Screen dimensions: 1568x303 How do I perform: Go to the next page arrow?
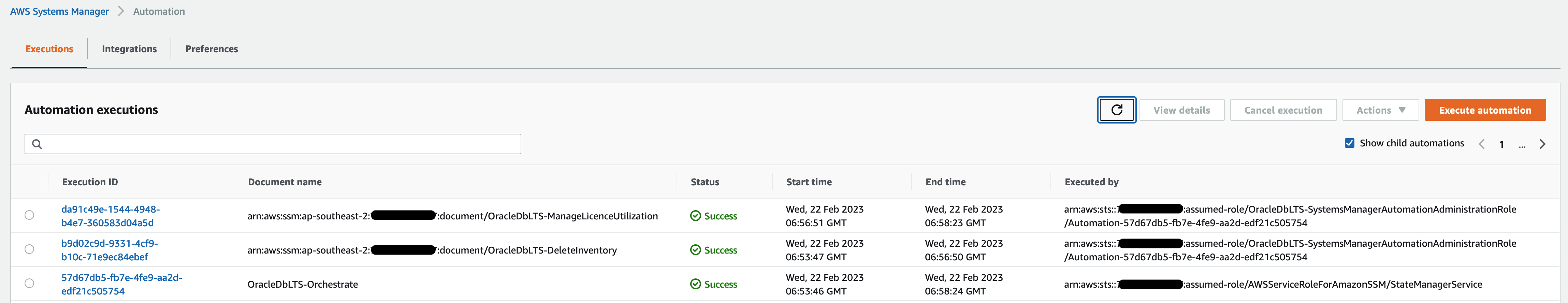click(x=1542, y=144)
